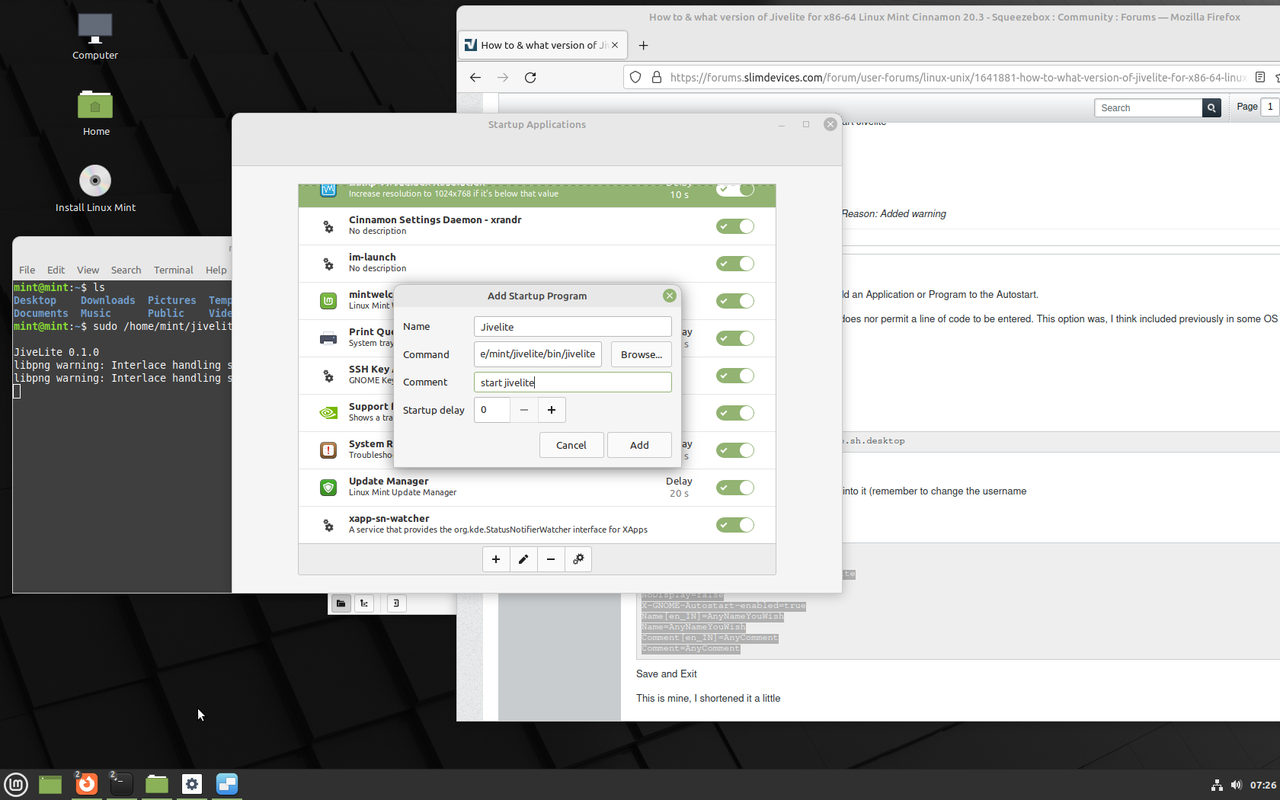Screen dimensions: 1280x800
Task: Click Firefox back arrow
Action: click(x=475, y=77)
